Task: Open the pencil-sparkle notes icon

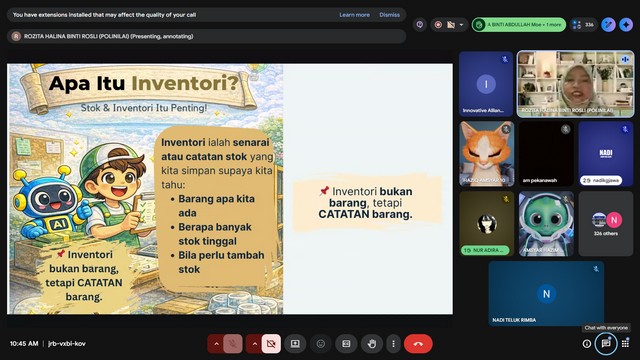Action: (x=608, y=25)
